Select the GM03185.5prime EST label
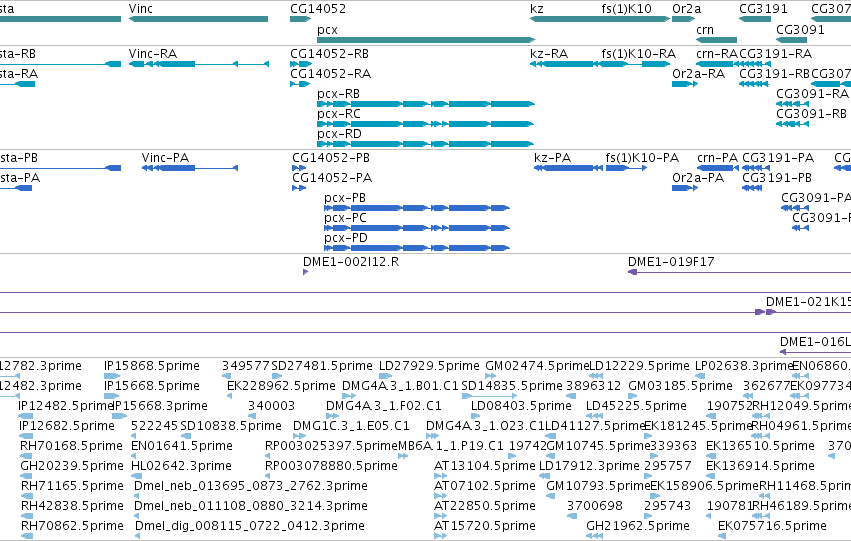The width and height of the screenshot is (851, 541). coord(681,386)
